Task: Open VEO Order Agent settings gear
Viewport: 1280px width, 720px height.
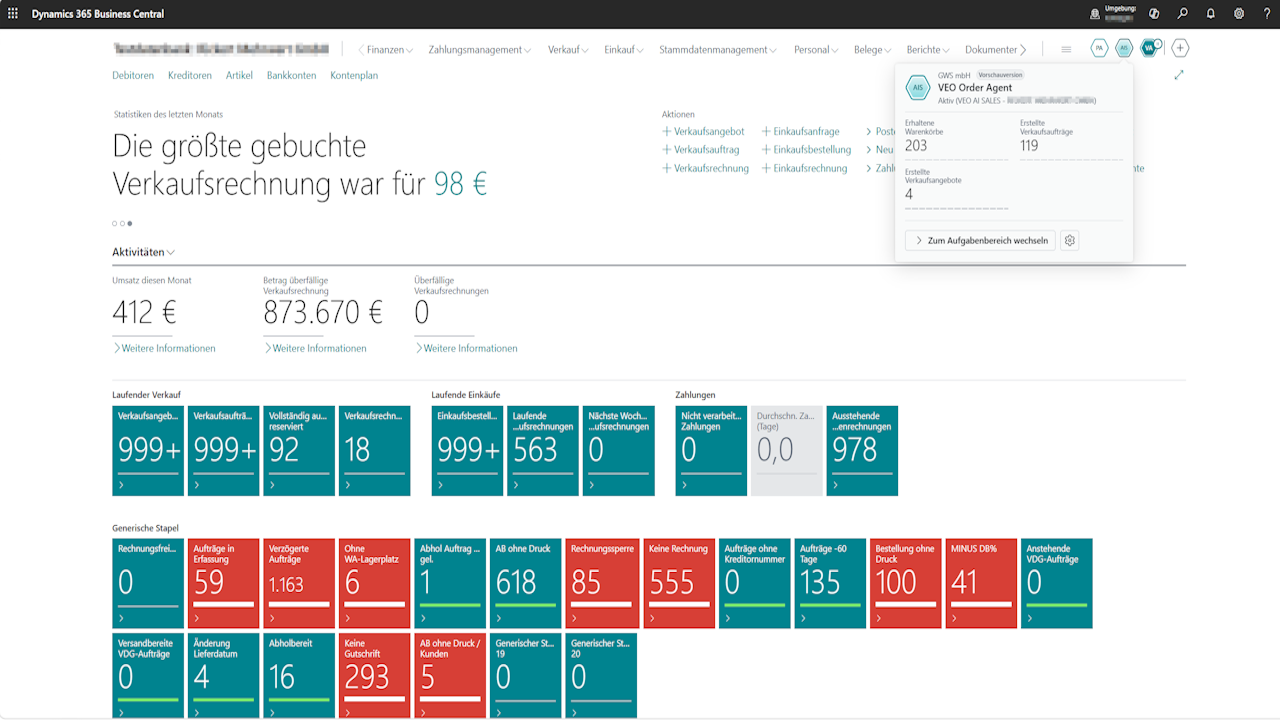Action: [1069, 241]
